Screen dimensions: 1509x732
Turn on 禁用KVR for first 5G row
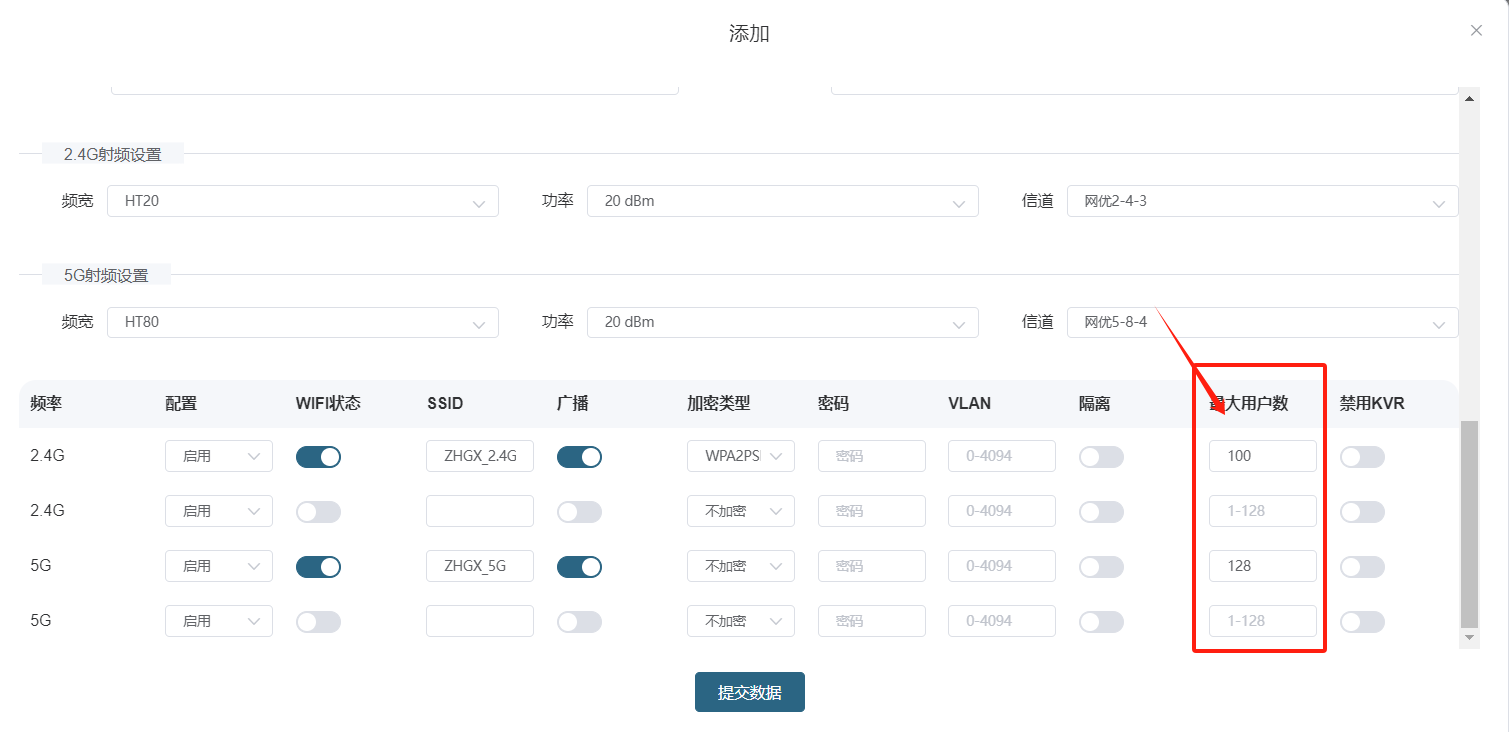(x=1362, y=567)
